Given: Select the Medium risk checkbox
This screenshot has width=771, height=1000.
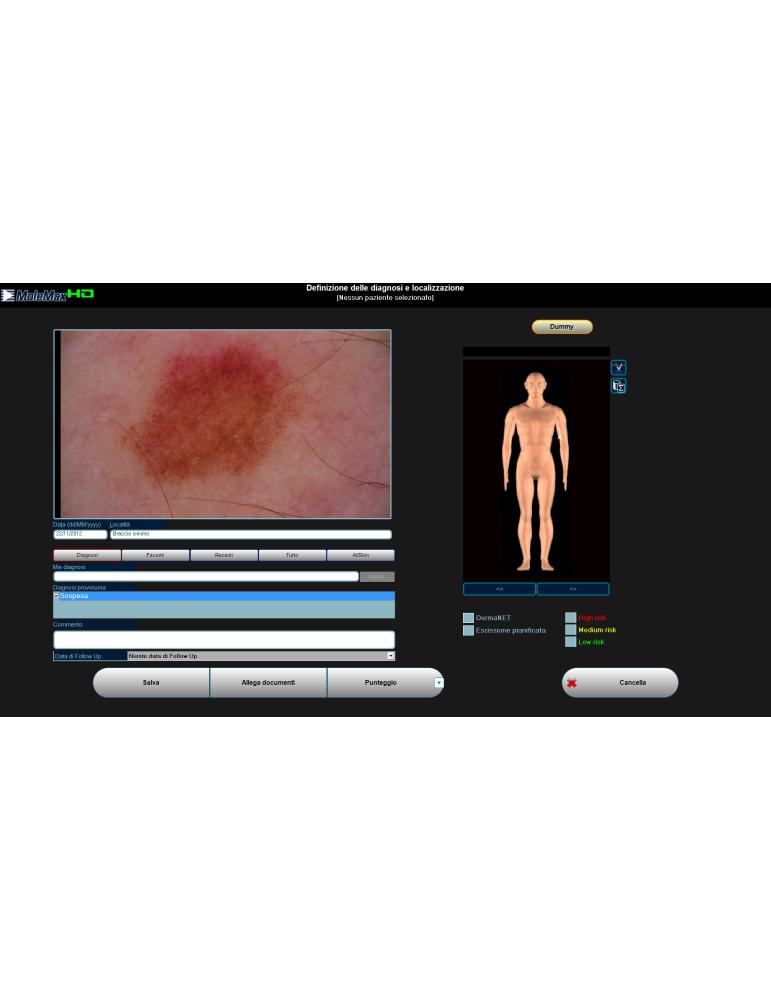Looking at the screenshot, I should [571, 630].
